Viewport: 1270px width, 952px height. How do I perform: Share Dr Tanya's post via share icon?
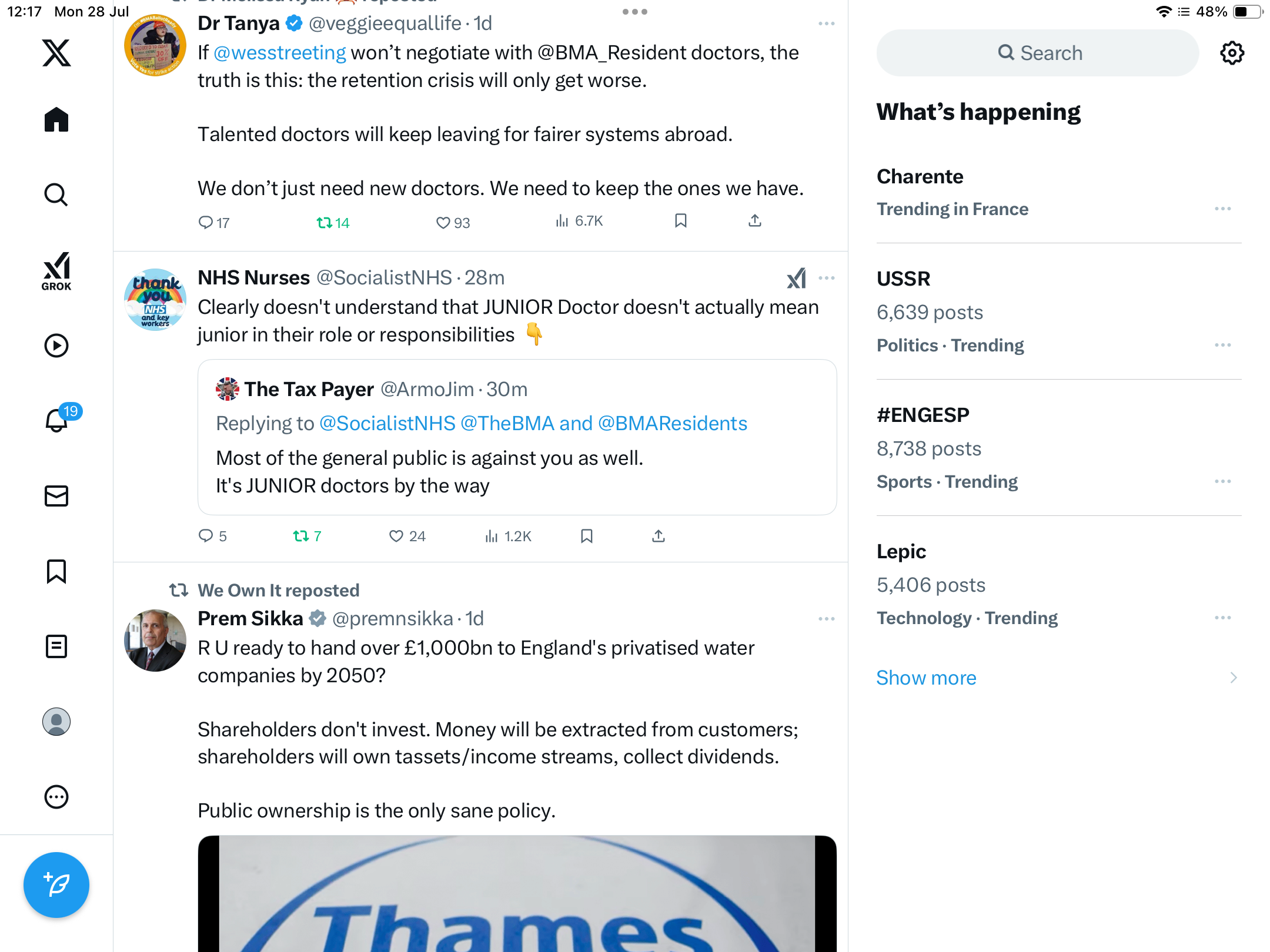coord(755,221)
